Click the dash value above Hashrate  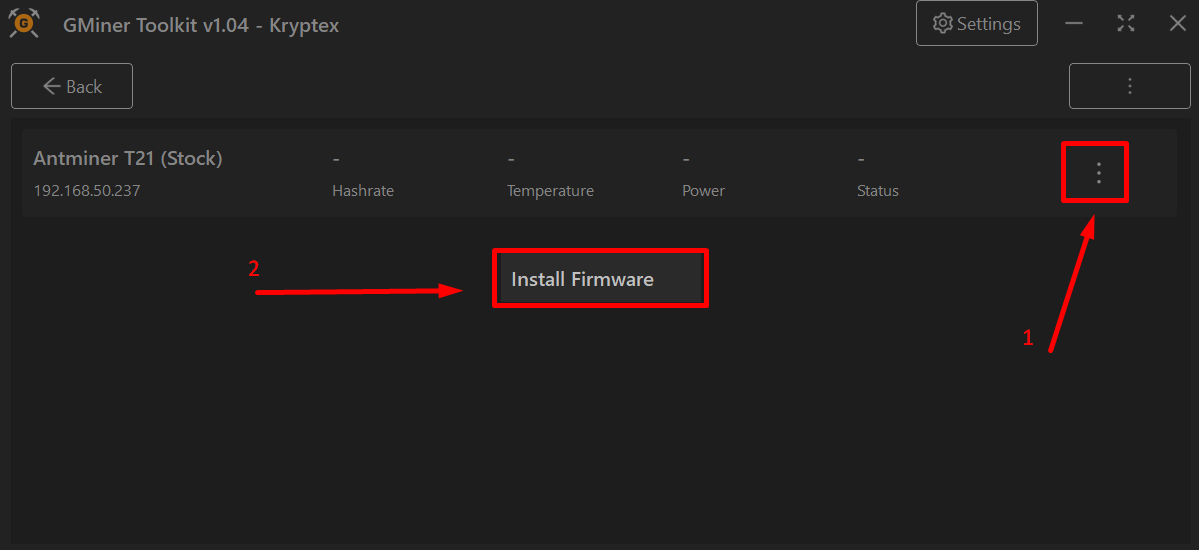[x=336, y=159]
